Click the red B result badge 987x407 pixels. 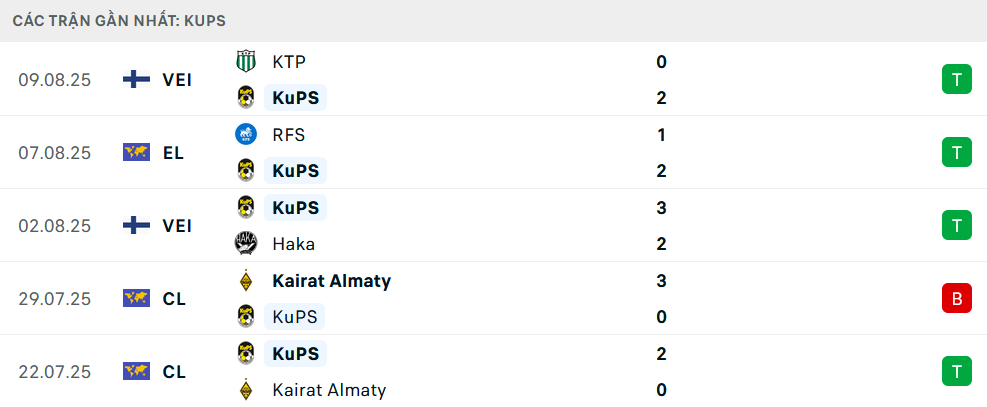click(x=956, y=299)
